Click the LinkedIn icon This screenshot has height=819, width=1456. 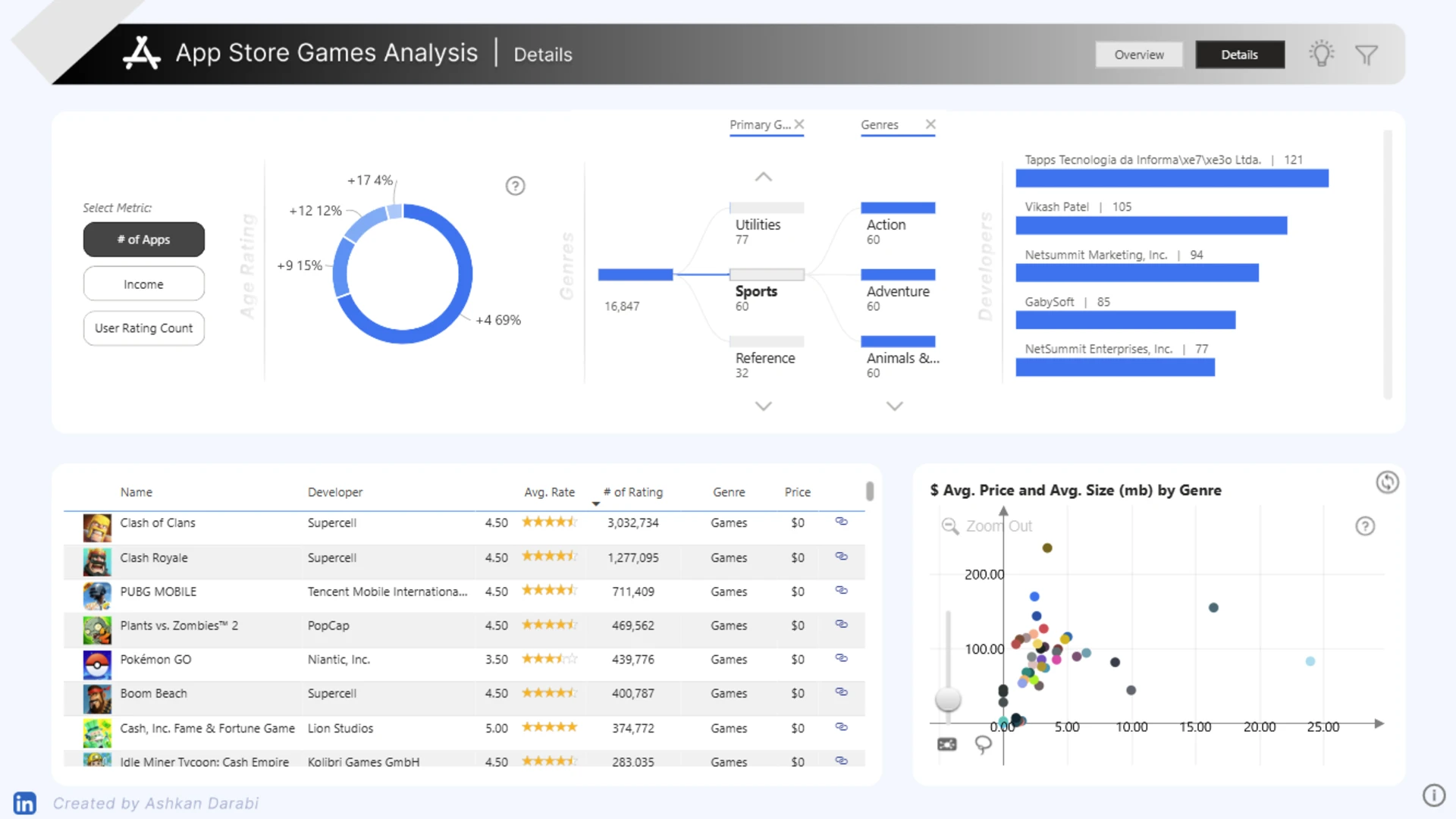click(x=24, y=803)
